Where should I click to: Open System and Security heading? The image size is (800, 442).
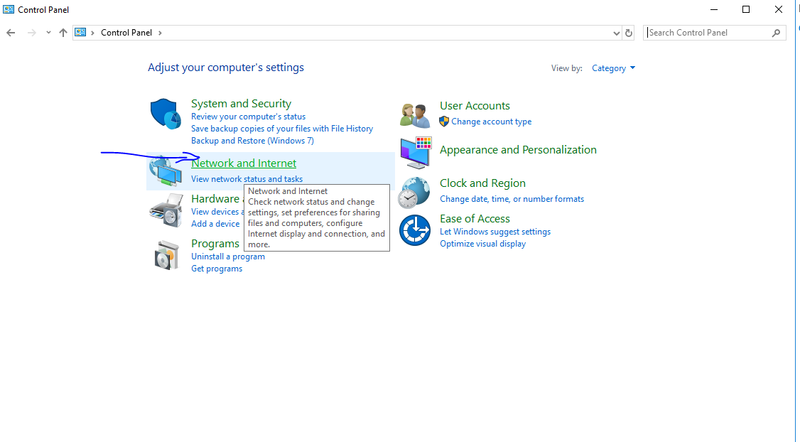pyautogui.click(x=241, y=104)
